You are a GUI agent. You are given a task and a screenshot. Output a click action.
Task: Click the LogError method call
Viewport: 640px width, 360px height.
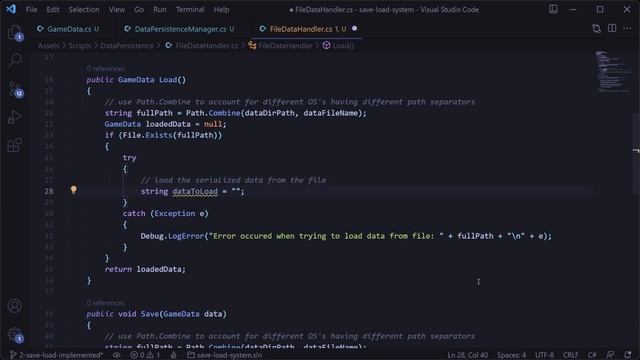186,236
